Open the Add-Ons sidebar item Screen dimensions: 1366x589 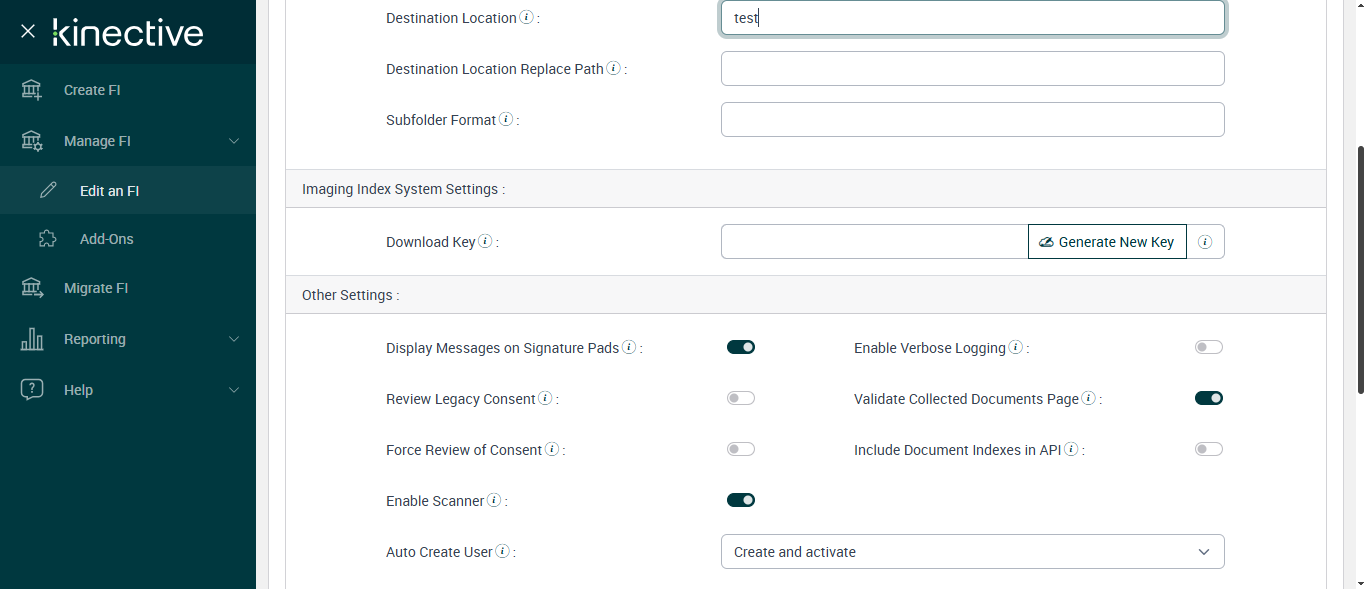[106, 239]
